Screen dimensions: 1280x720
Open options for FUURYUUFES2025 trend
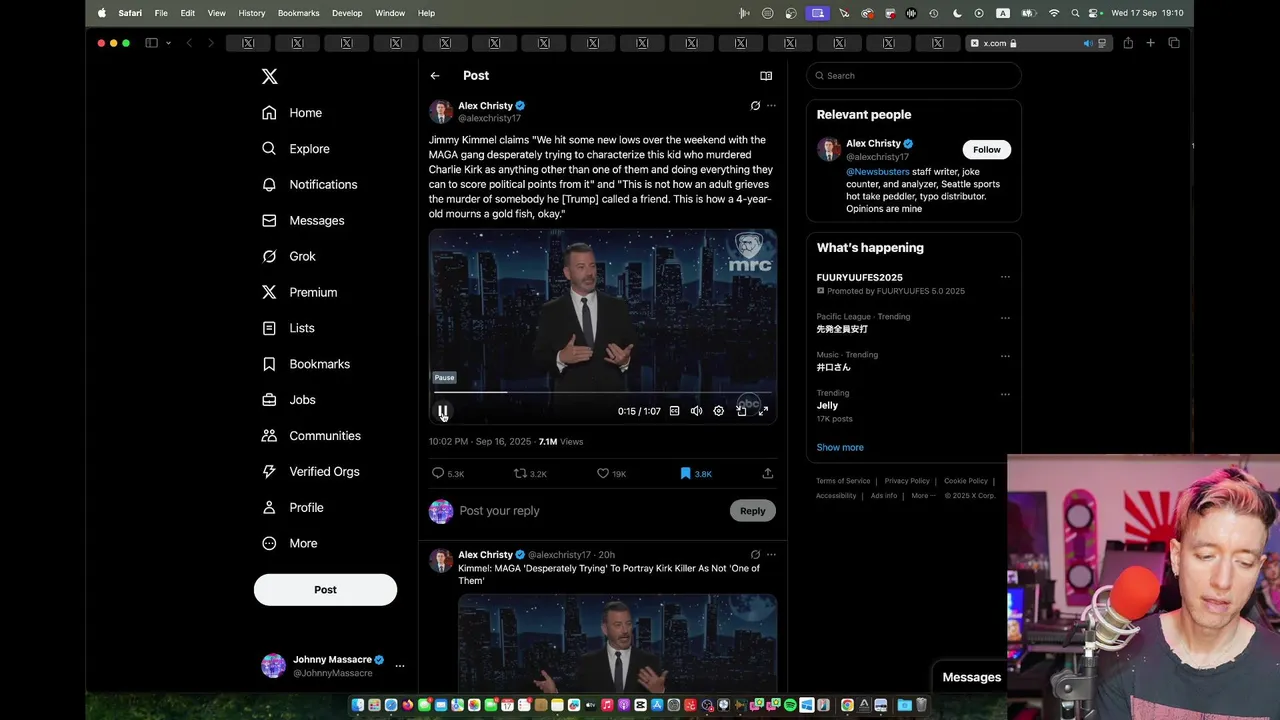(x=1005, y=278)
